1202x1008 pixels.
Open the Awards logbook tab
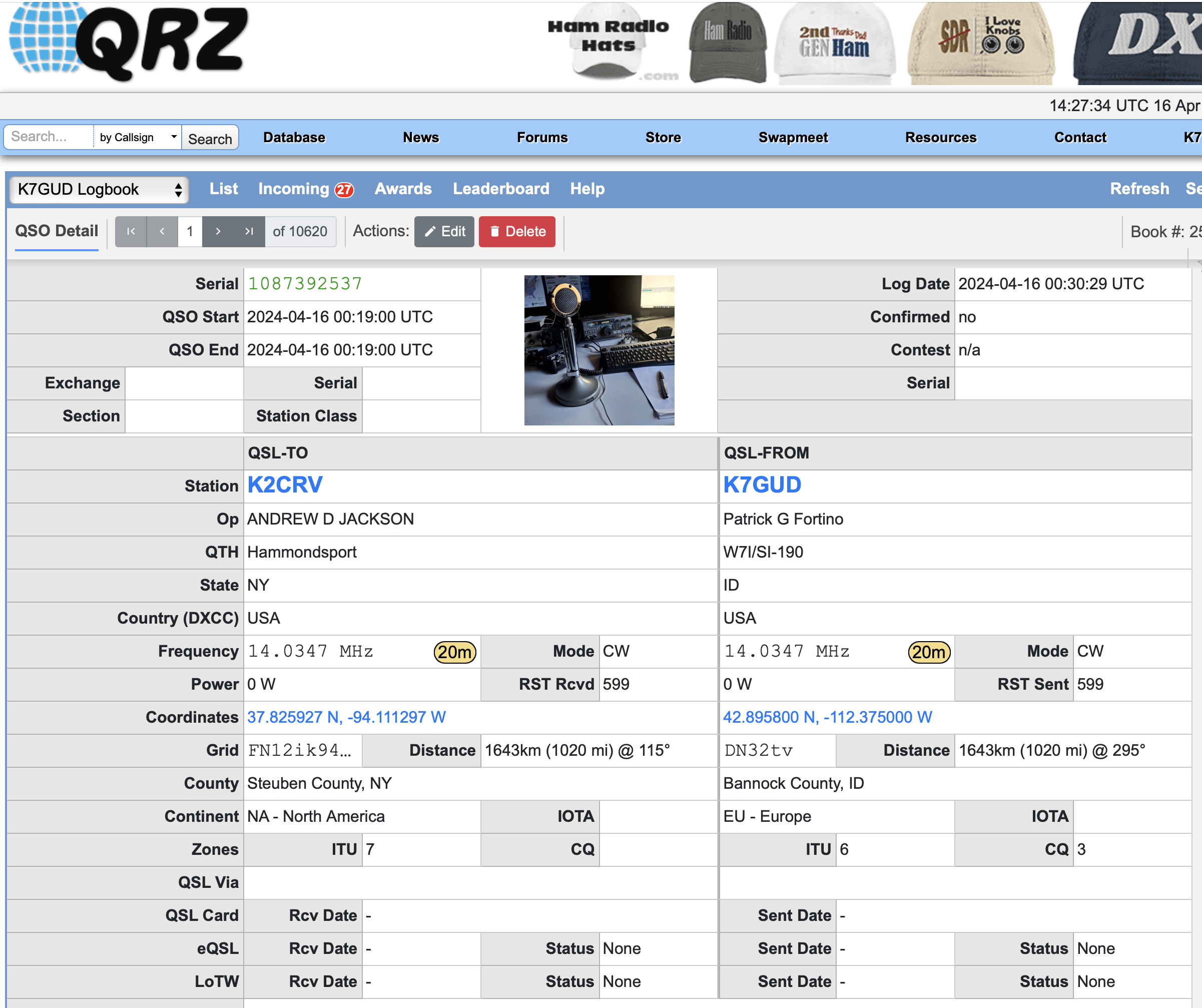click(x=403, y=189)
